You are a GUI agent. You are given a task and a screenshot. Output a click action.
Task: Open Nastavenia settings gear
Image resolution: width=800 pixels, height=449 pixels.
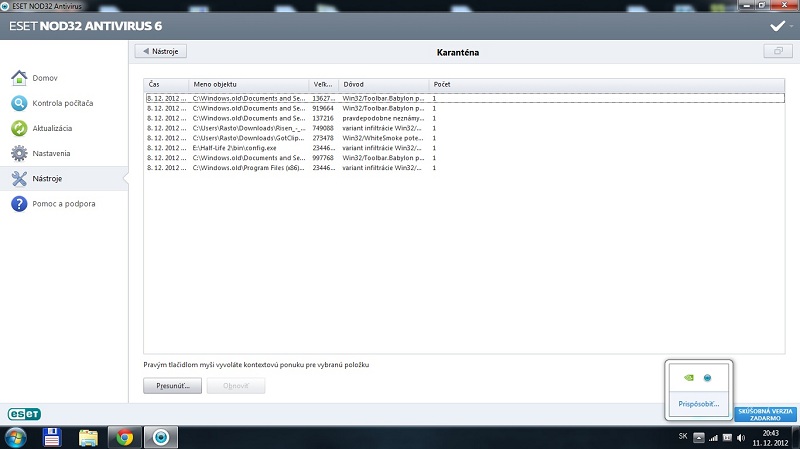tap(48, 153)
